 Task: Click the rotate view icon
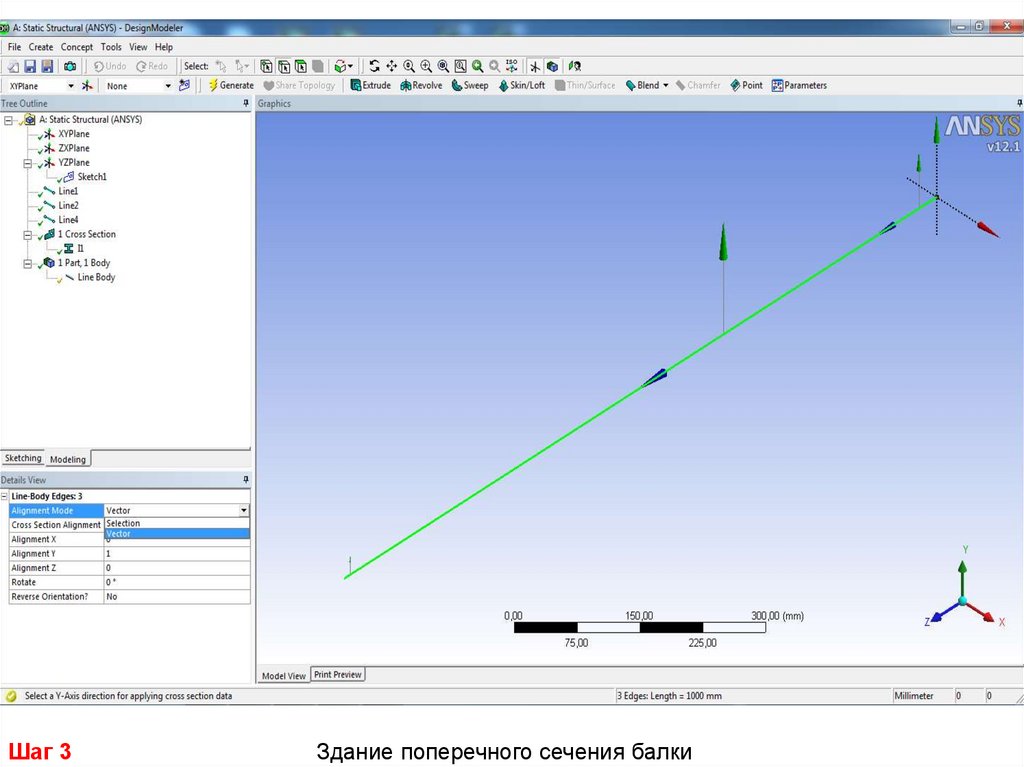[374, 66]
